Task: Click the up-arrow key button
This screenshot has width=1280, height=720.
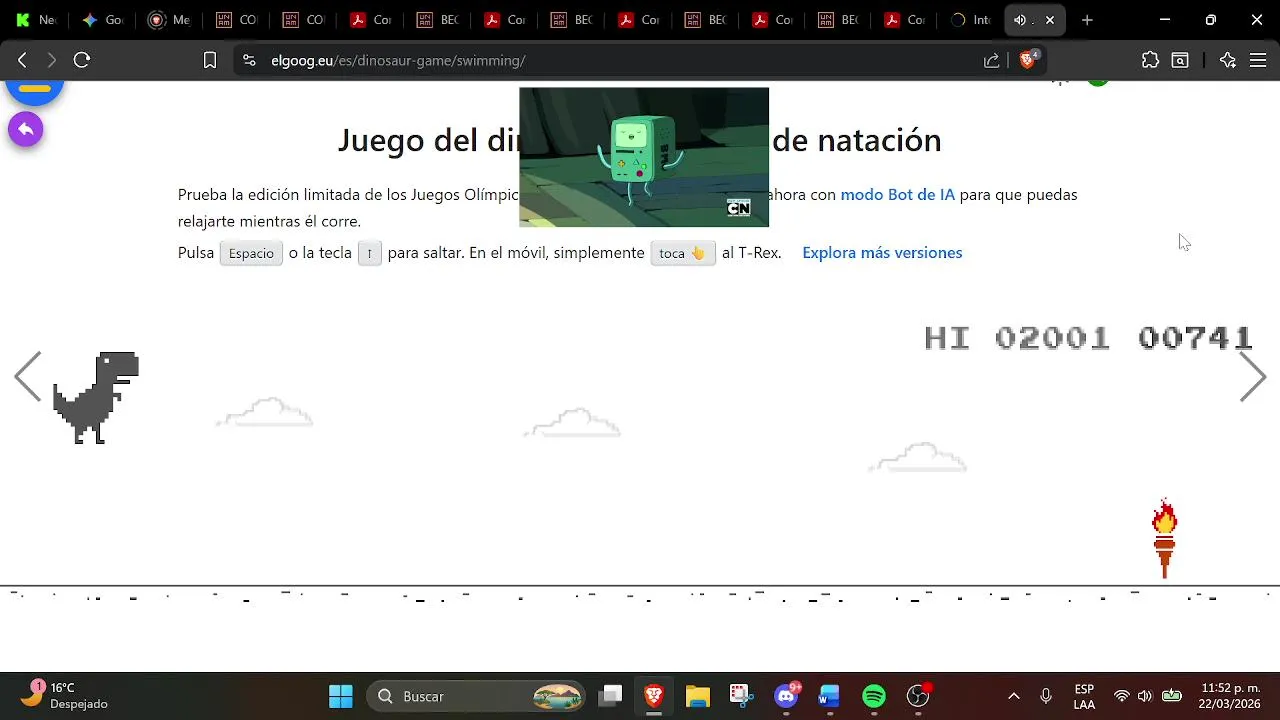Action: pos(370,254)
